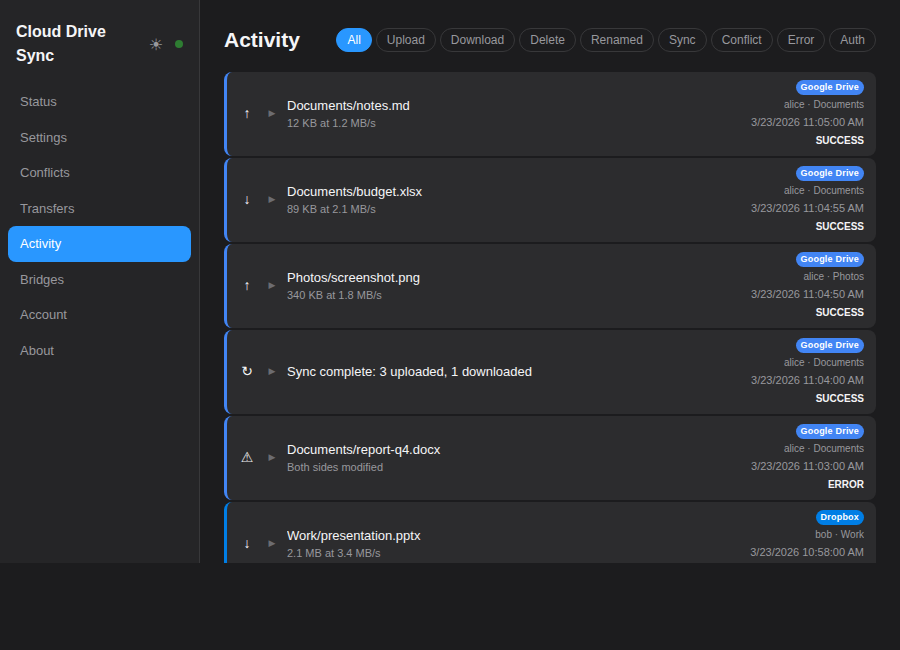This screenshot has width=900, height=650.
Task: Filter activity by Conflict
Action: tap(742, 40)
